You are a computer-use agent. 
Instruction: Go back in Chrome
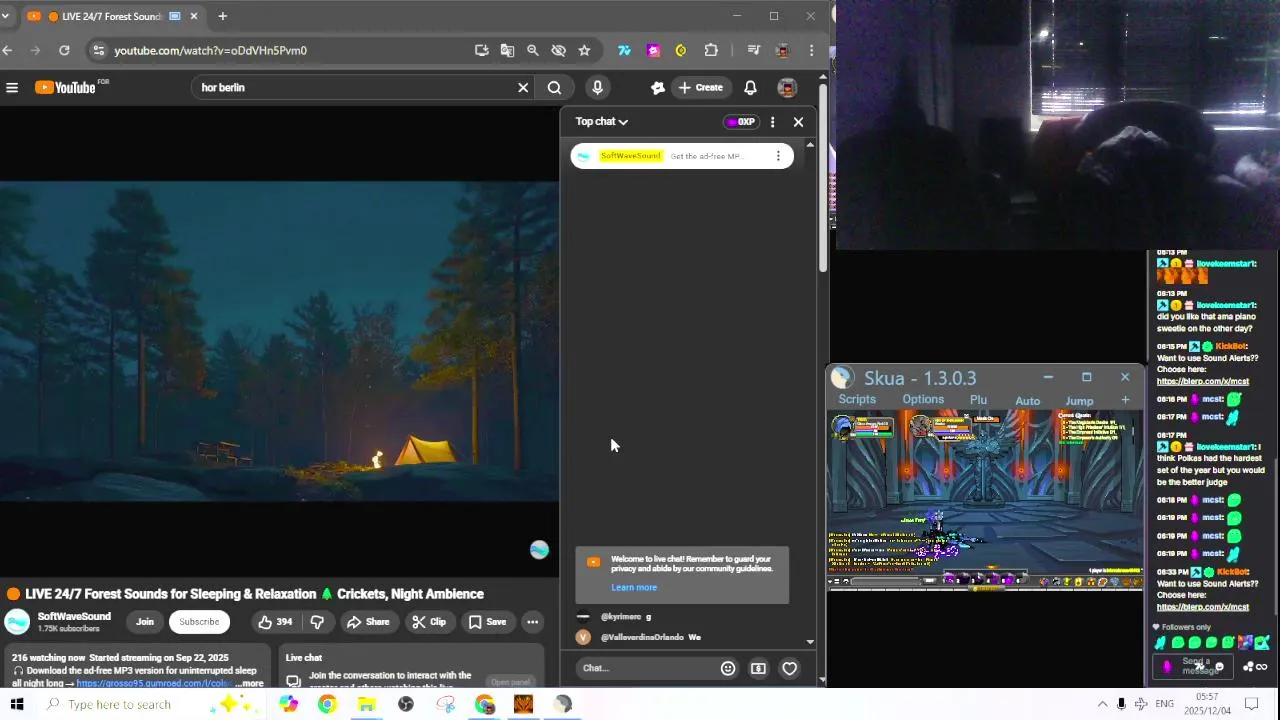pyautogui.click(x=8, y=50)
